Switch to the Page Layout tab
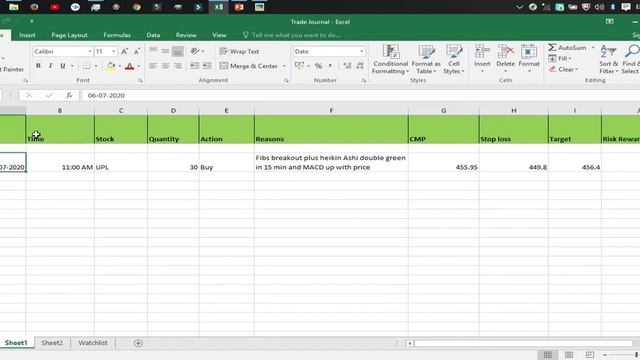 69,35
